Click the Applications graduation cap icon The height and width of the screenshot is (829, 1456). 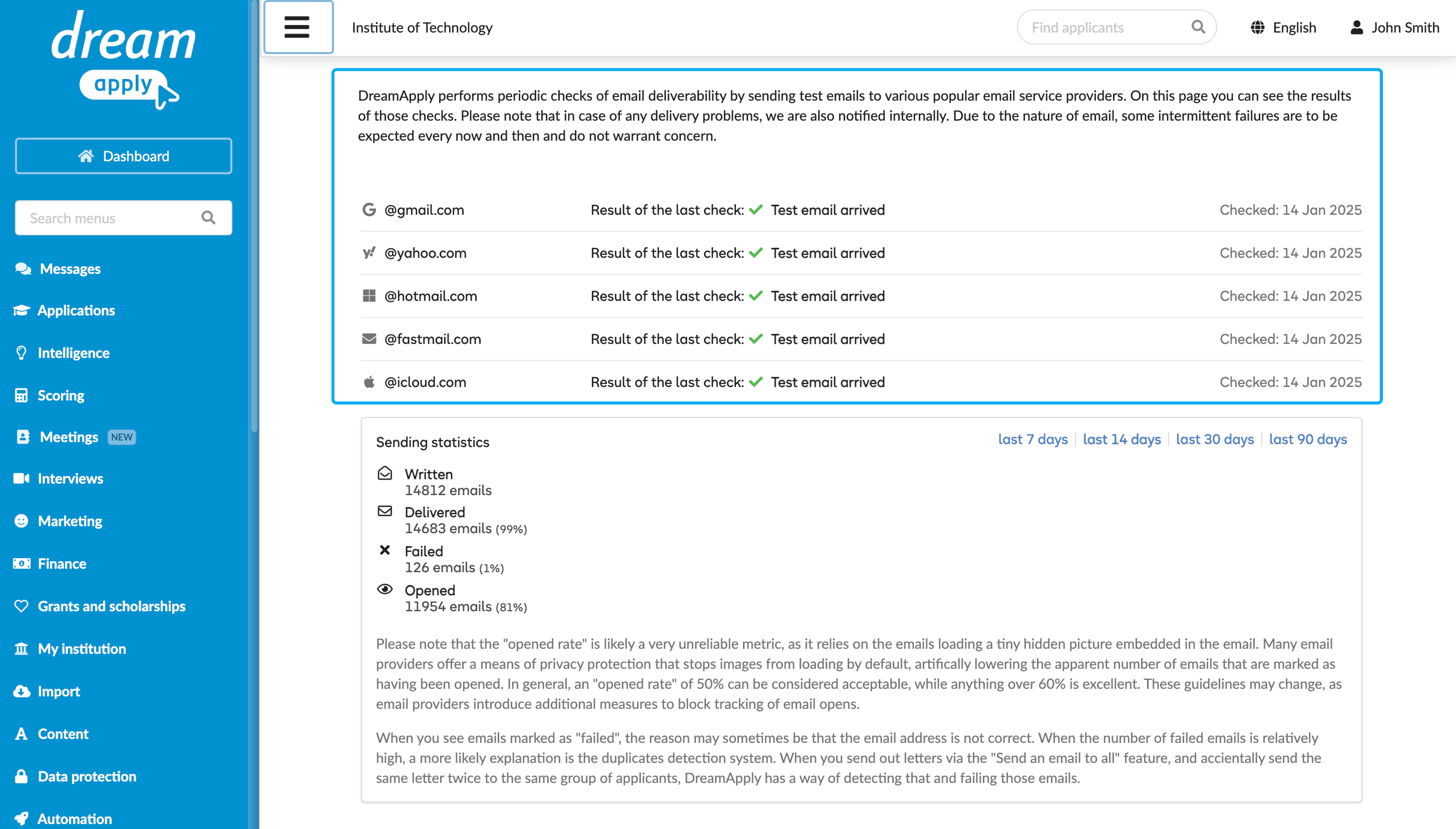pos(22,310)
